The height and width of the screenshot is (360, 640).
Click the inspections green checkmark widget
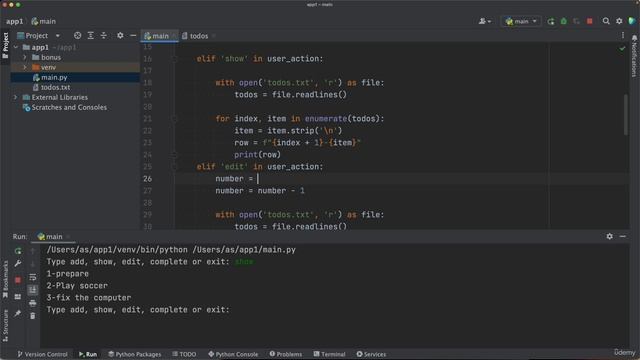tap(622, 48)
